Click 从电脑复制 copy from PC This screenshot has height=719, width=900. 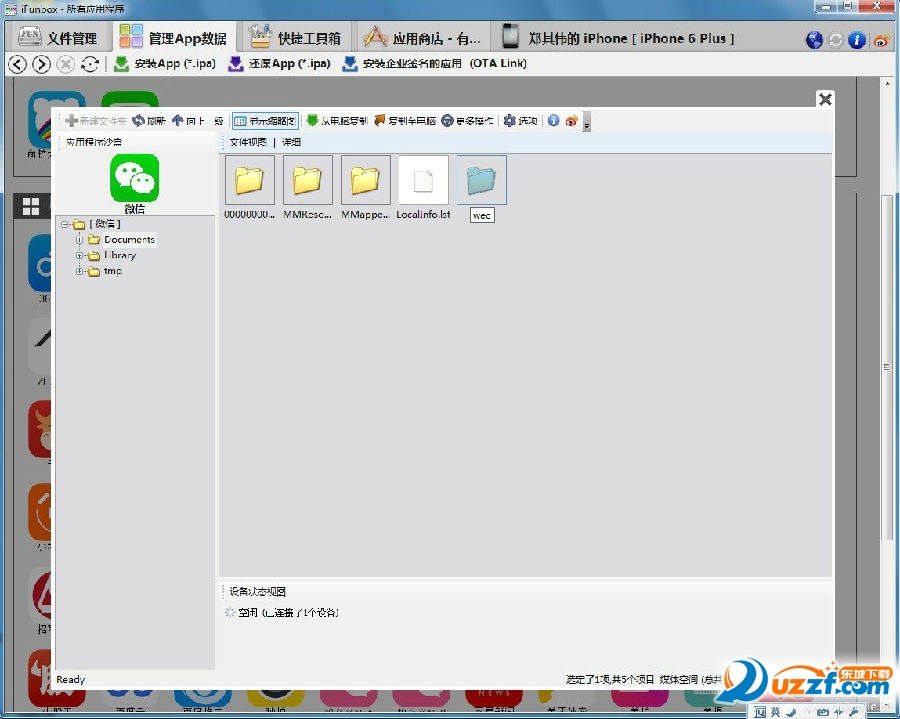pyautogui.click(x=337, y=121)
